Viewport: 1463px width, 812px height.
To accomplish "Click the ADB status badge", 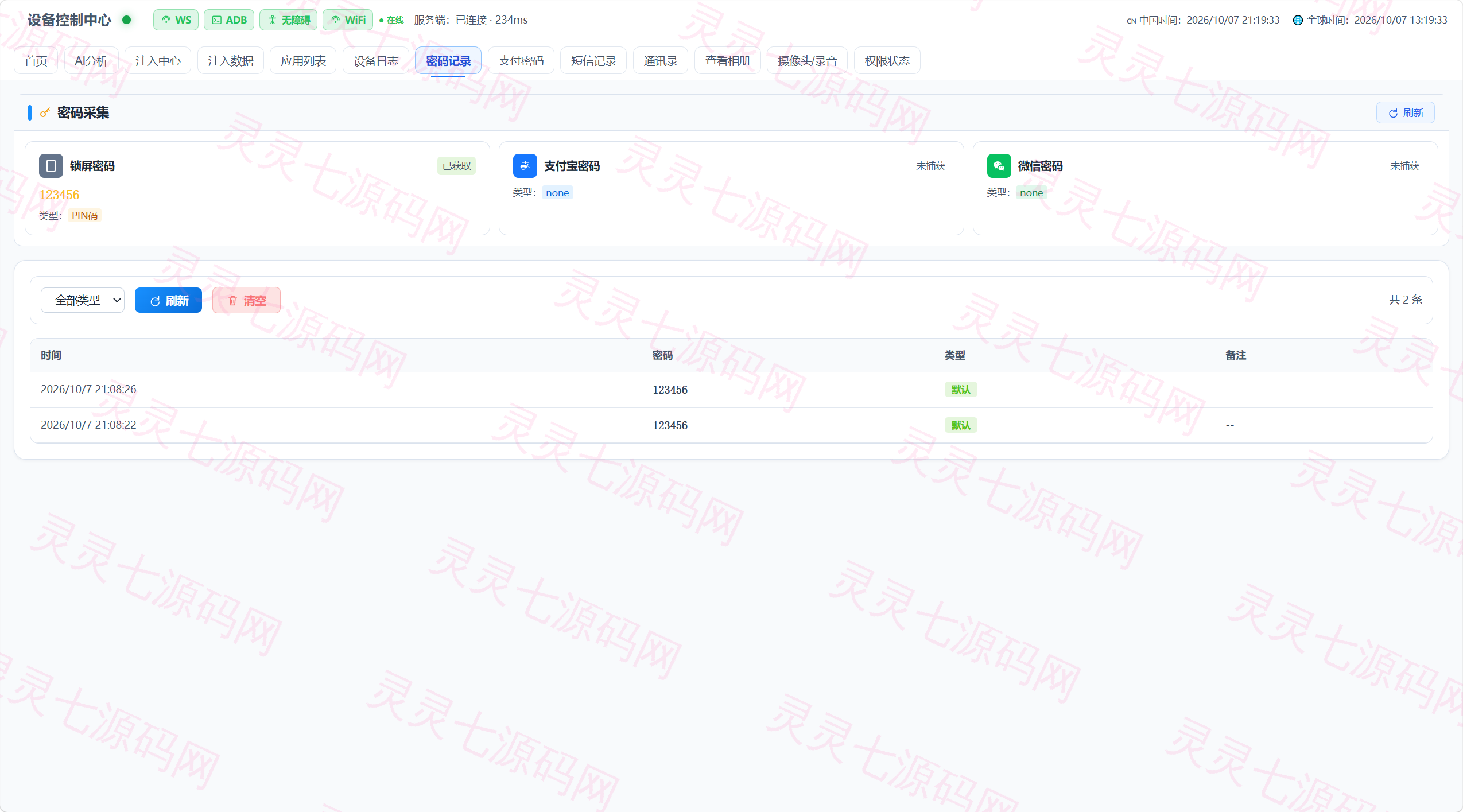I will [x=229, y=20].
